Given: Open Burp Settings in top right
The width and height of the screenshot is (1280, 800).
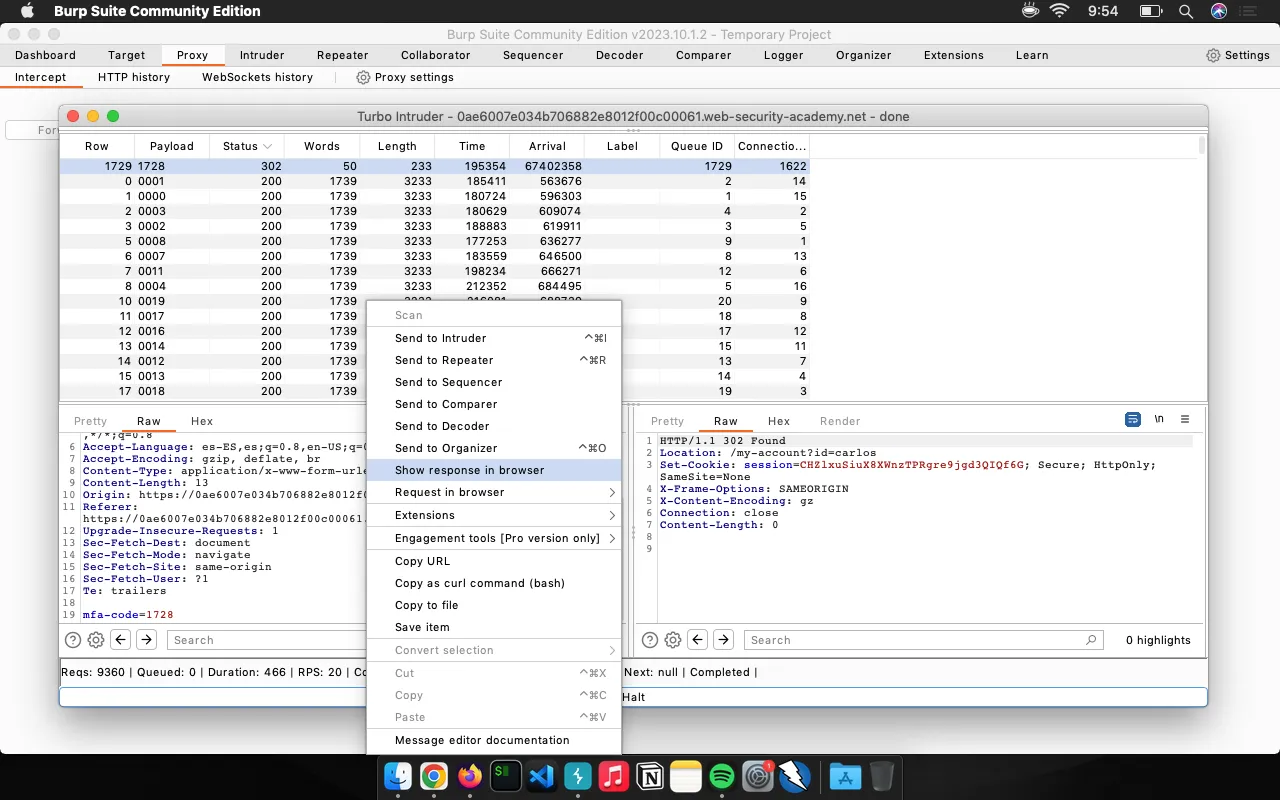Looking at the screenshot, I should click(x=1238, y=55).
